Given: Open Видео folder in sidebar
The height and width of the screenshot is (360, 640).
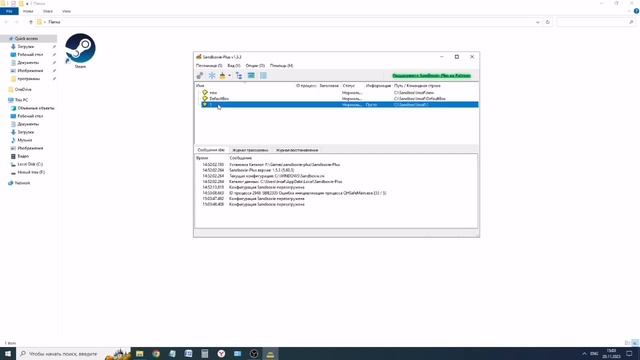Looking at the screenshot, I should click(23, 156).
